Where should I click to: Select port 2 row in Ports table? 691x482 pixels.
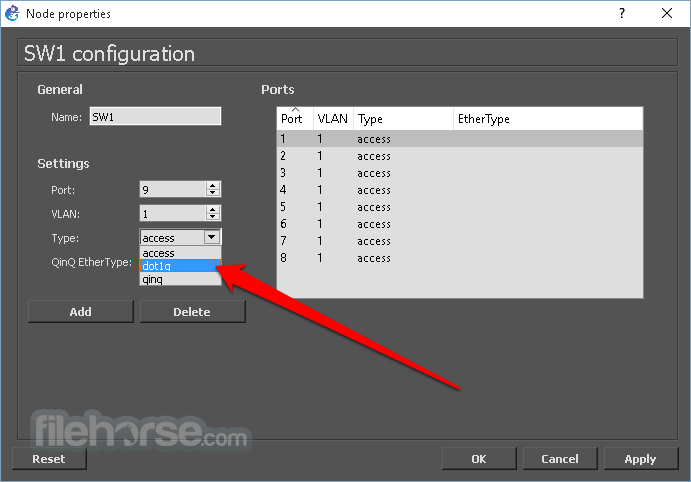[460, 156]
